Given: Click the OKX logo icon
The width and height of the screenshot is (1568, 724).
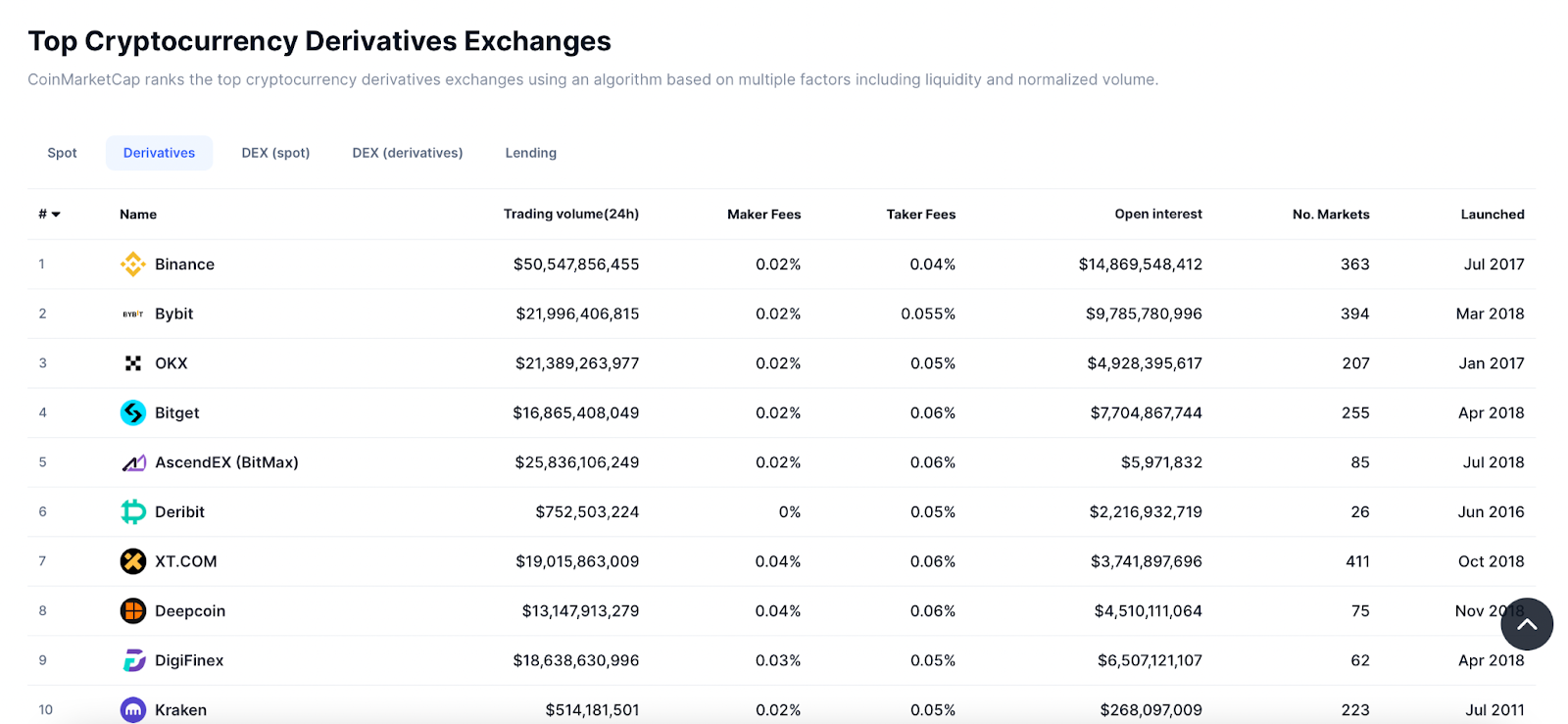Looking at the screenshot, I should click(133, 363).
